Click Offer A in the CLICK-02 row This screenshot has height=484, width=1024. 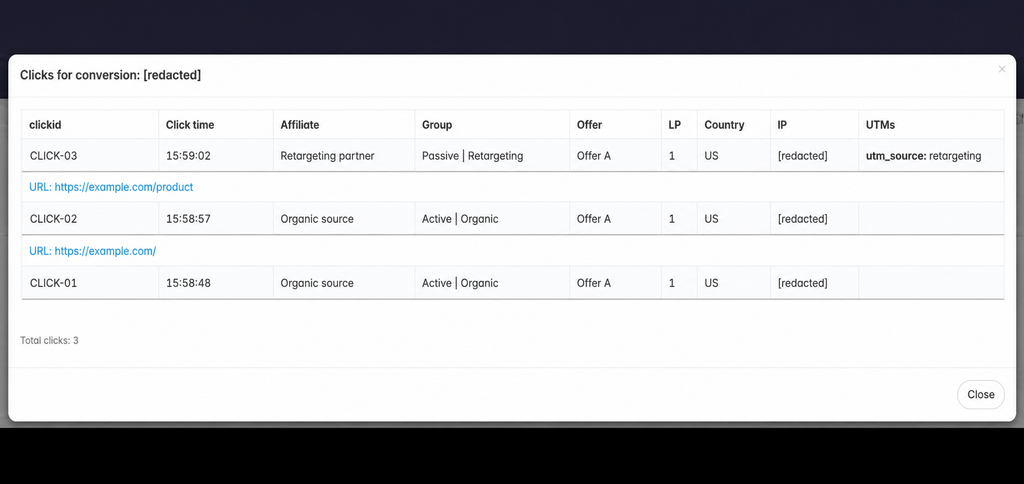click(594, 219)
